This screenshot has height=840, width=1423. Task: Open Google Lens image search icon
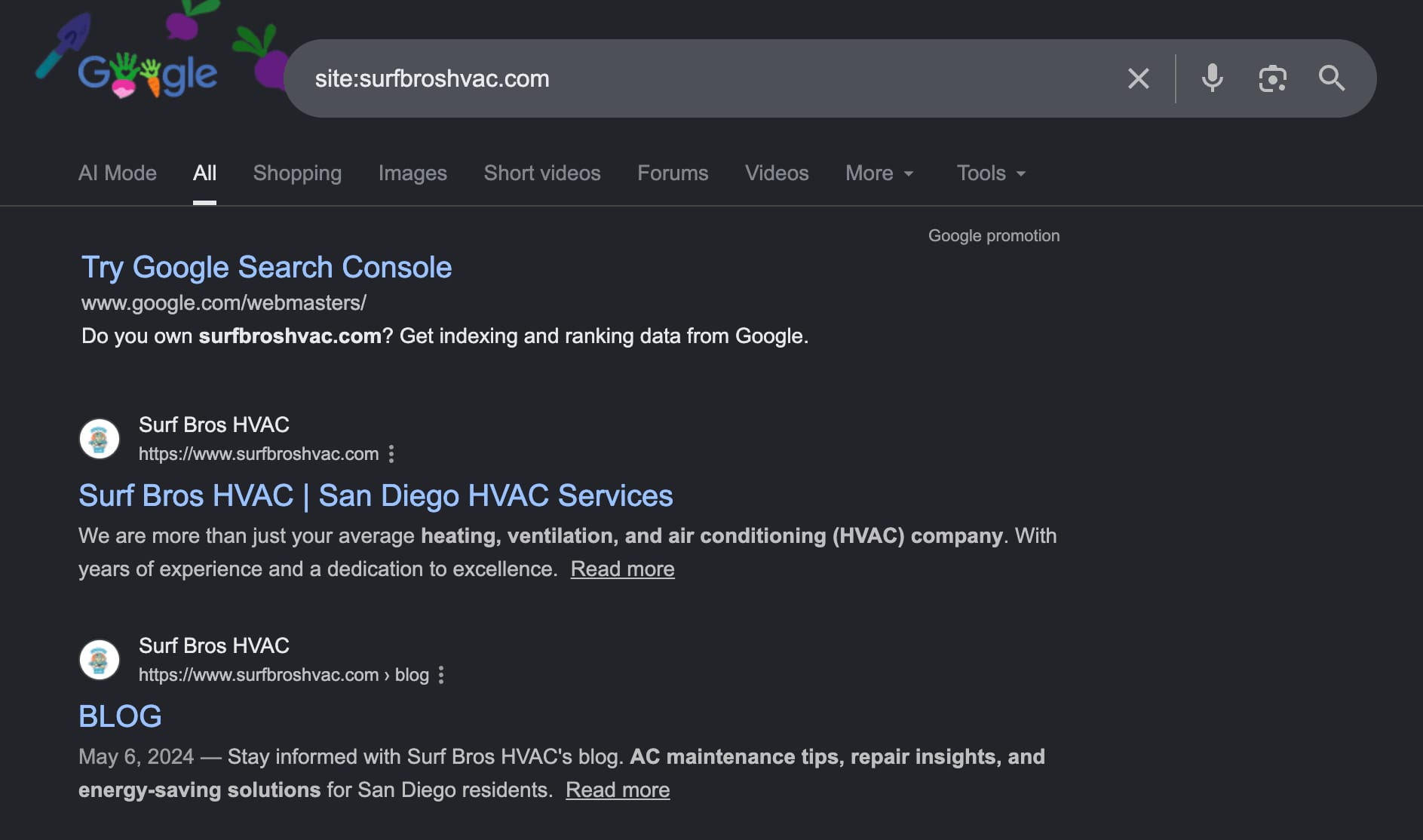point(1272,78)
